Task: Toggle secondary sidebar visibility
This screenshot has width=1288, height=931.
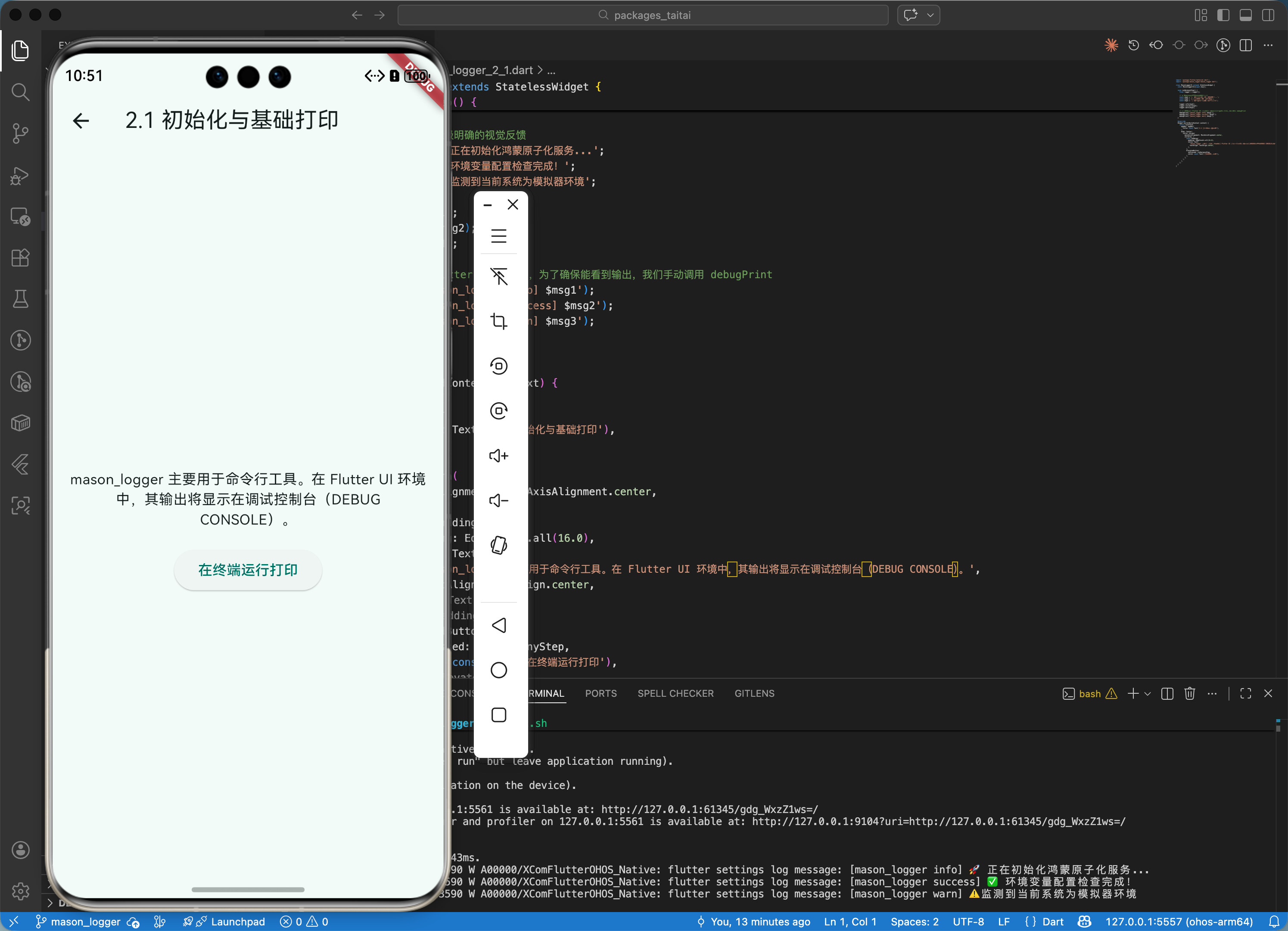Action: point(1268,16)
